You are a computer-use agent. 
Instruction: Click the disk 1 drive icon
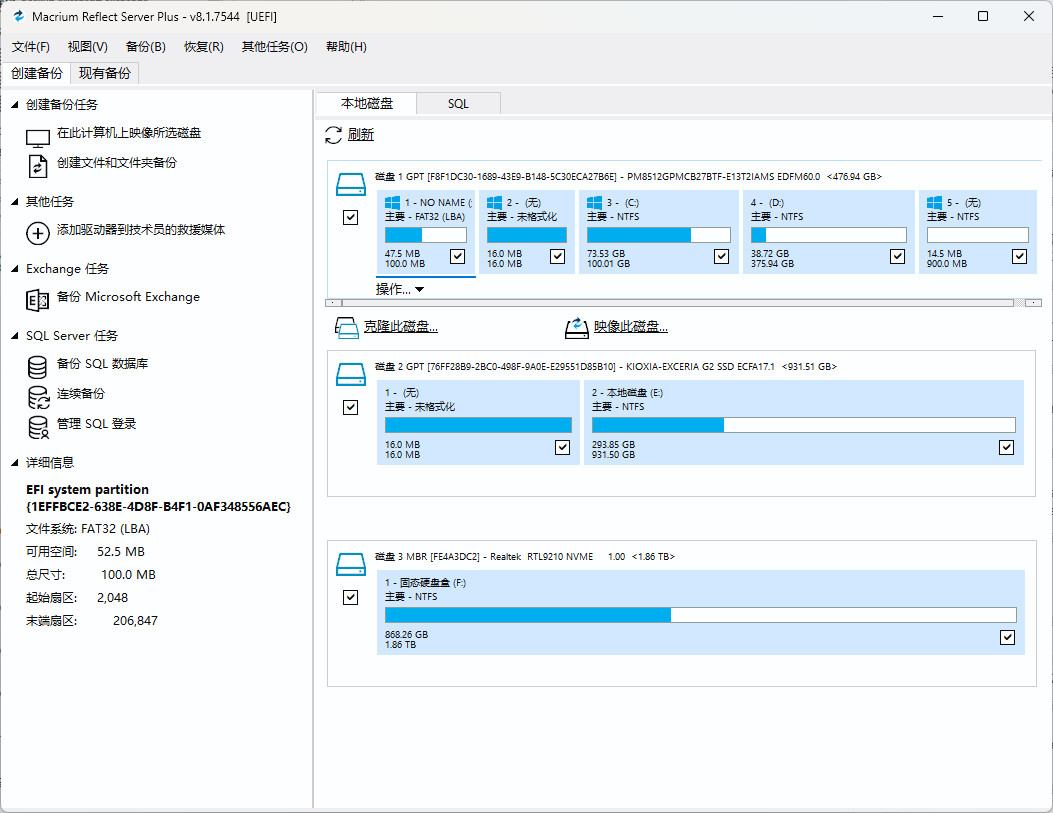(351, 184)
